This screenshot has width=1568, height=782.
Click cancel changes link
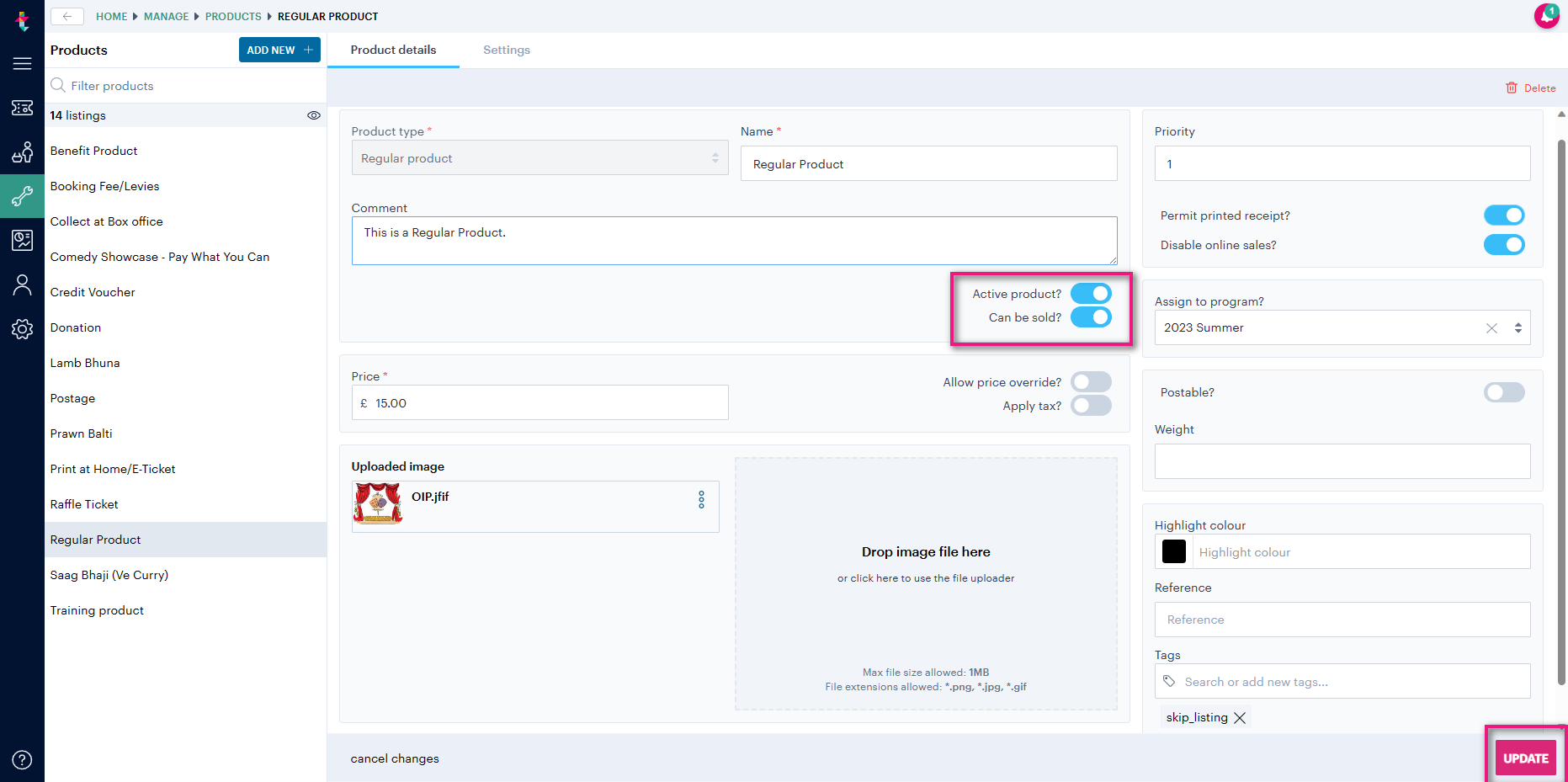pyautogui.click(x=395, y=758)
